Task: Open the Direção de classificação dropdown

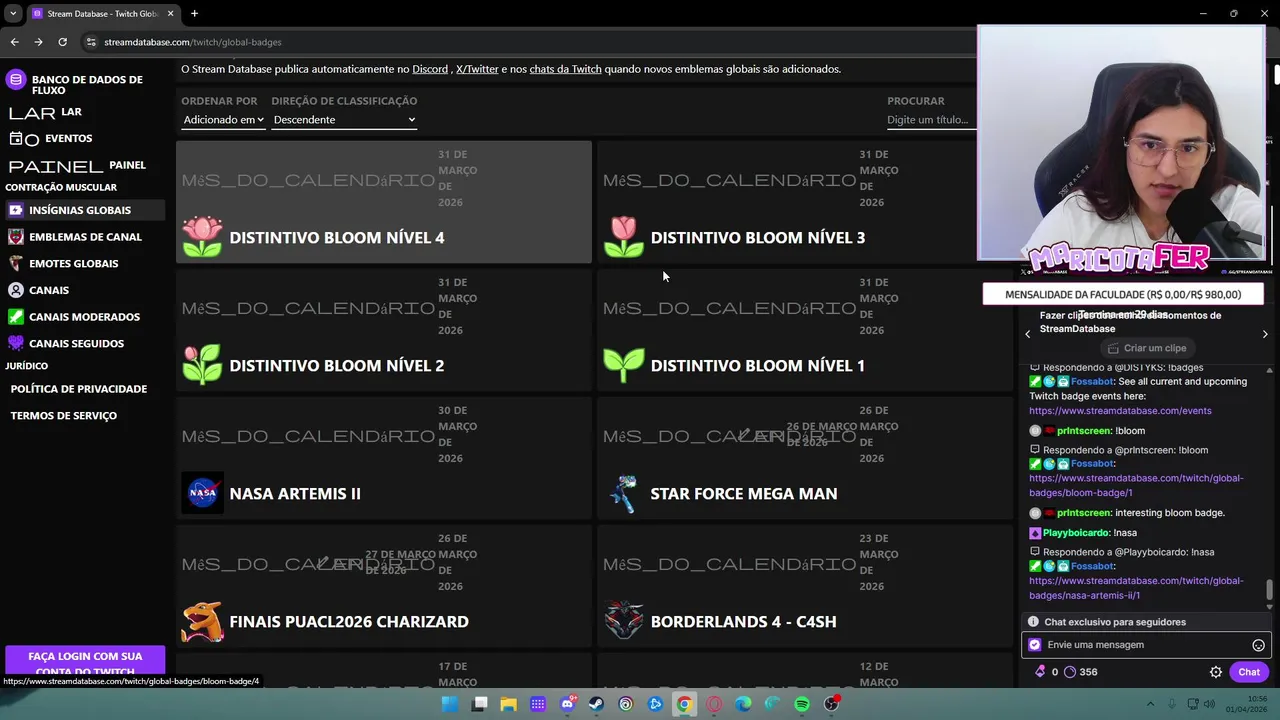Action: click(343, 119)
